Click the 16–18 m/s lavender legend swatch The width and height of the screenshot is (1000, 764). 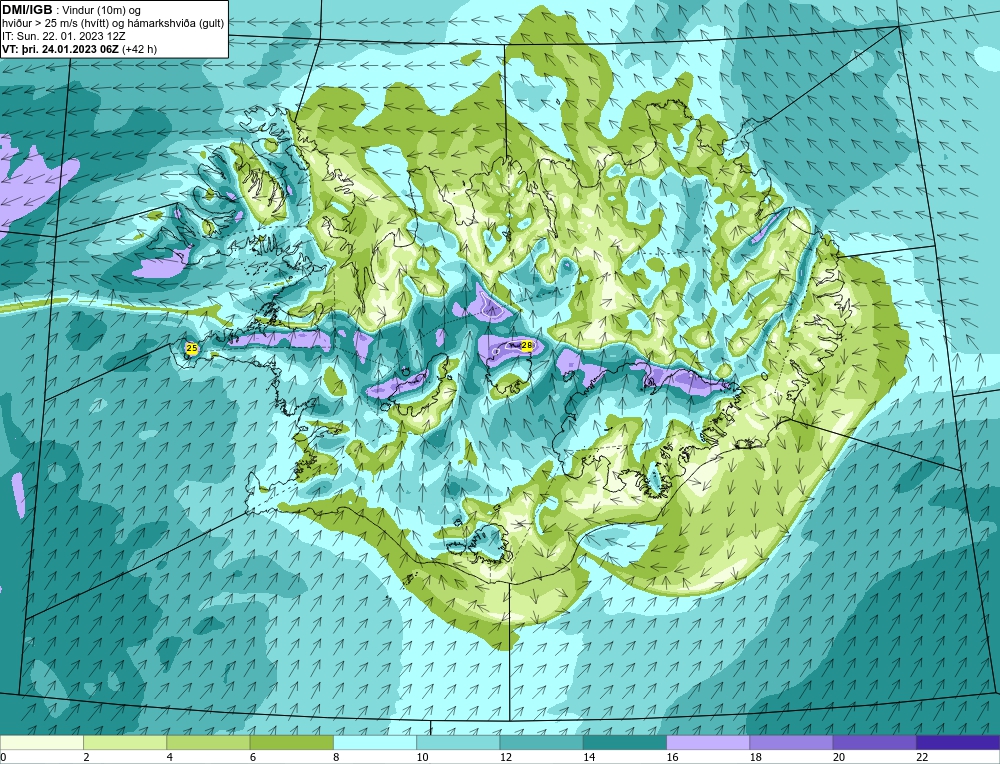[708, 743]
